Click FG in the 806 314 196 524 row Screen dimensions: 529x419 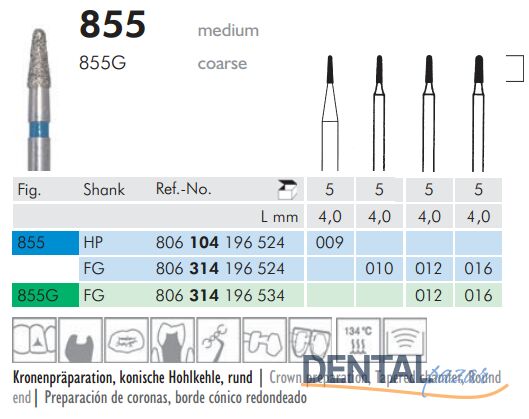94,269
